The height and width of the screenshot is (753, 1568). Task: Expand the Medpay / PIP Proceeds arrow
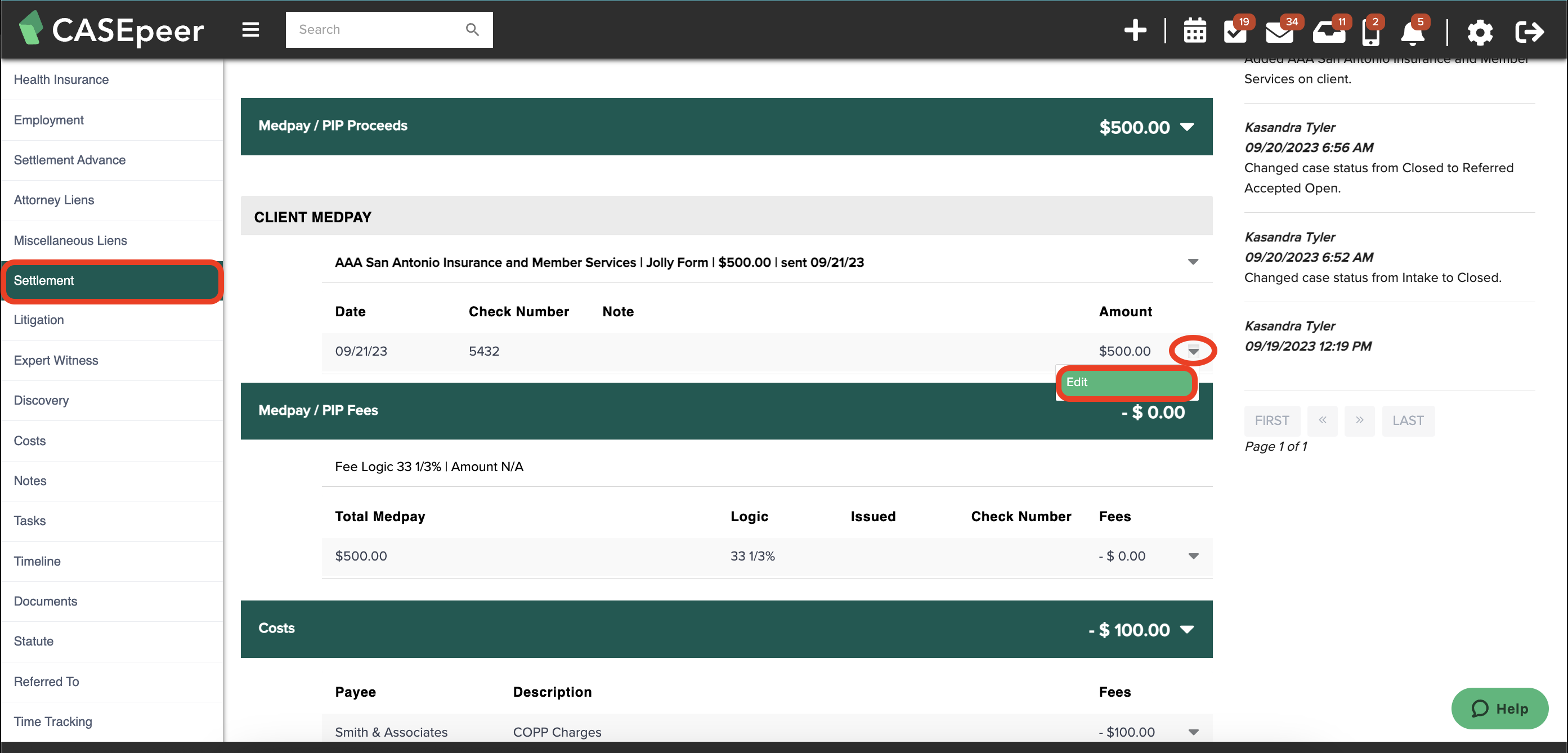click(1186, 127)
